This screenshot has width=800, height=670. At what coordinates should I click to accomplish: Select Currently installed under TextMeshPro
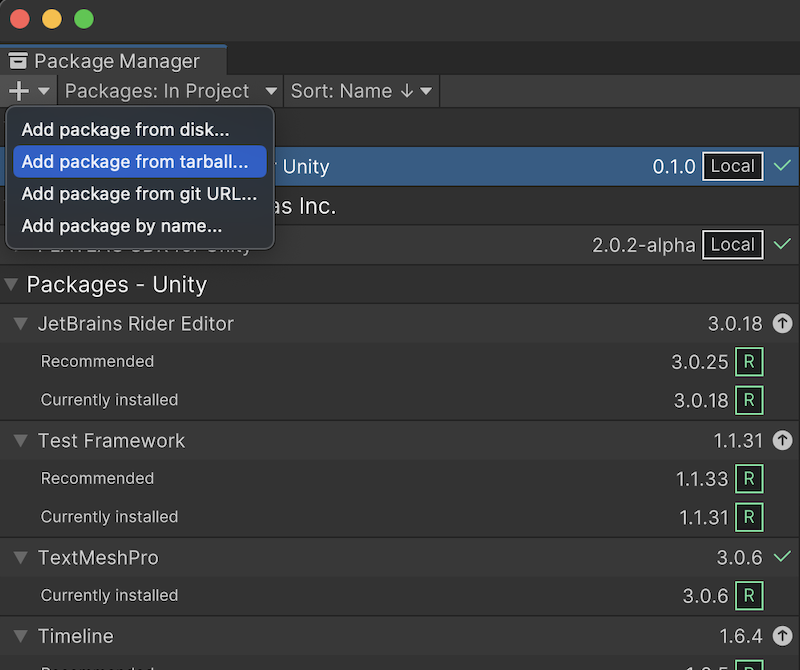tap(400, 595)
